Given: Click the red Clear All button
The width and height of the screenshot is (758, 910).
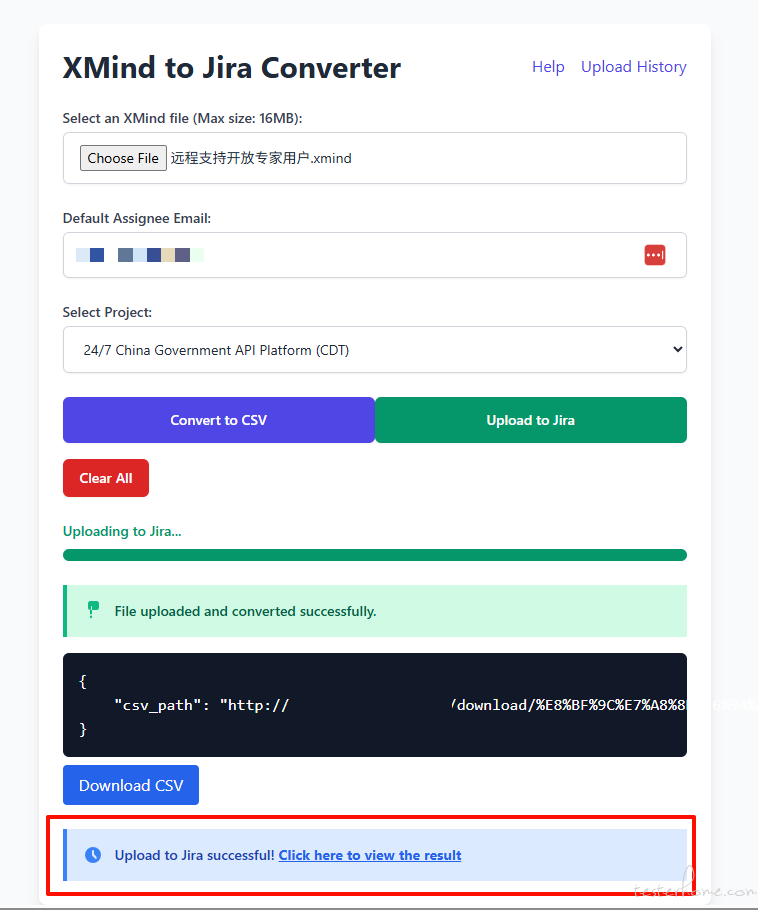Looking at the screenshot, I should click(106, 478).
